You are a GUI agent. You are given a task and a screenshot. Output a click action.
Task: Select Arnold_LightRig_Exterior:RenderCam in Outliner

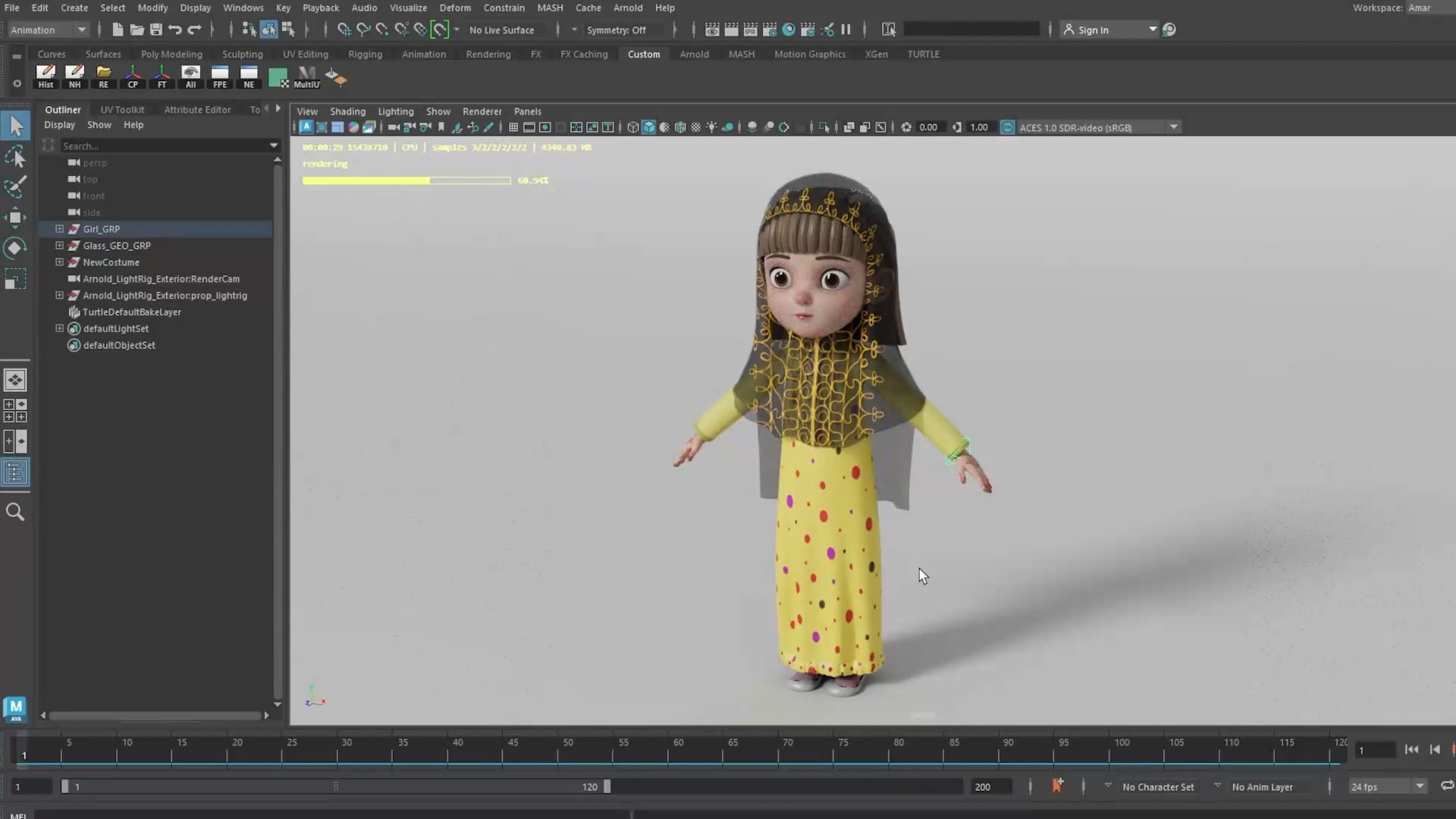(161, 279)
